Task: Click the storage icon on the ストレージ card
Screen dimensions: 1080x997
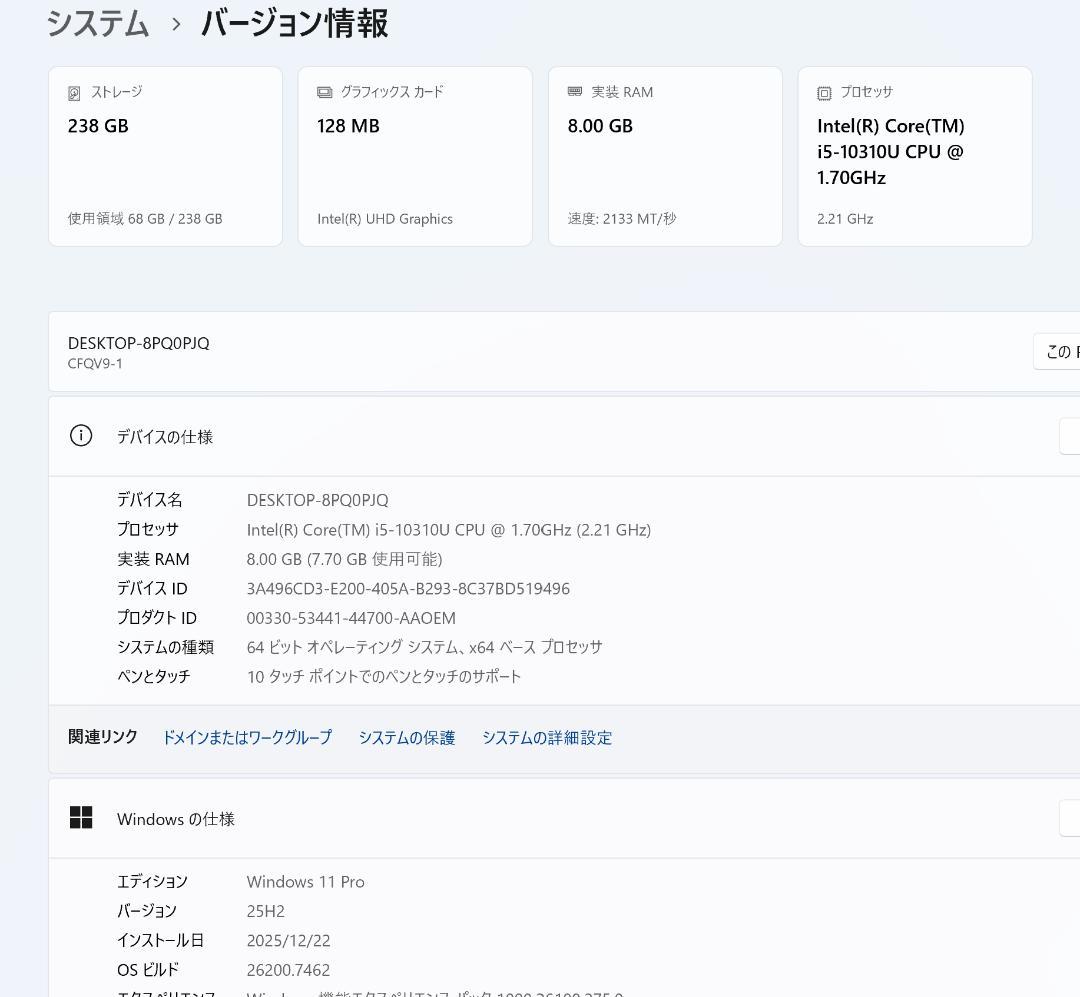Action: [72, 92]
